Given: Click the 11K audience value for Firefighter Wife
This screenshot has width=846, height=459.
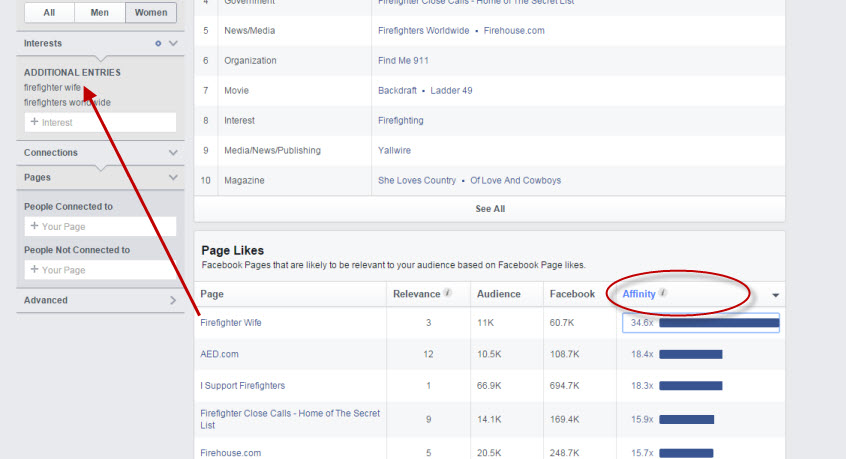Looking at the screenshot, I should tap(485, 323).
